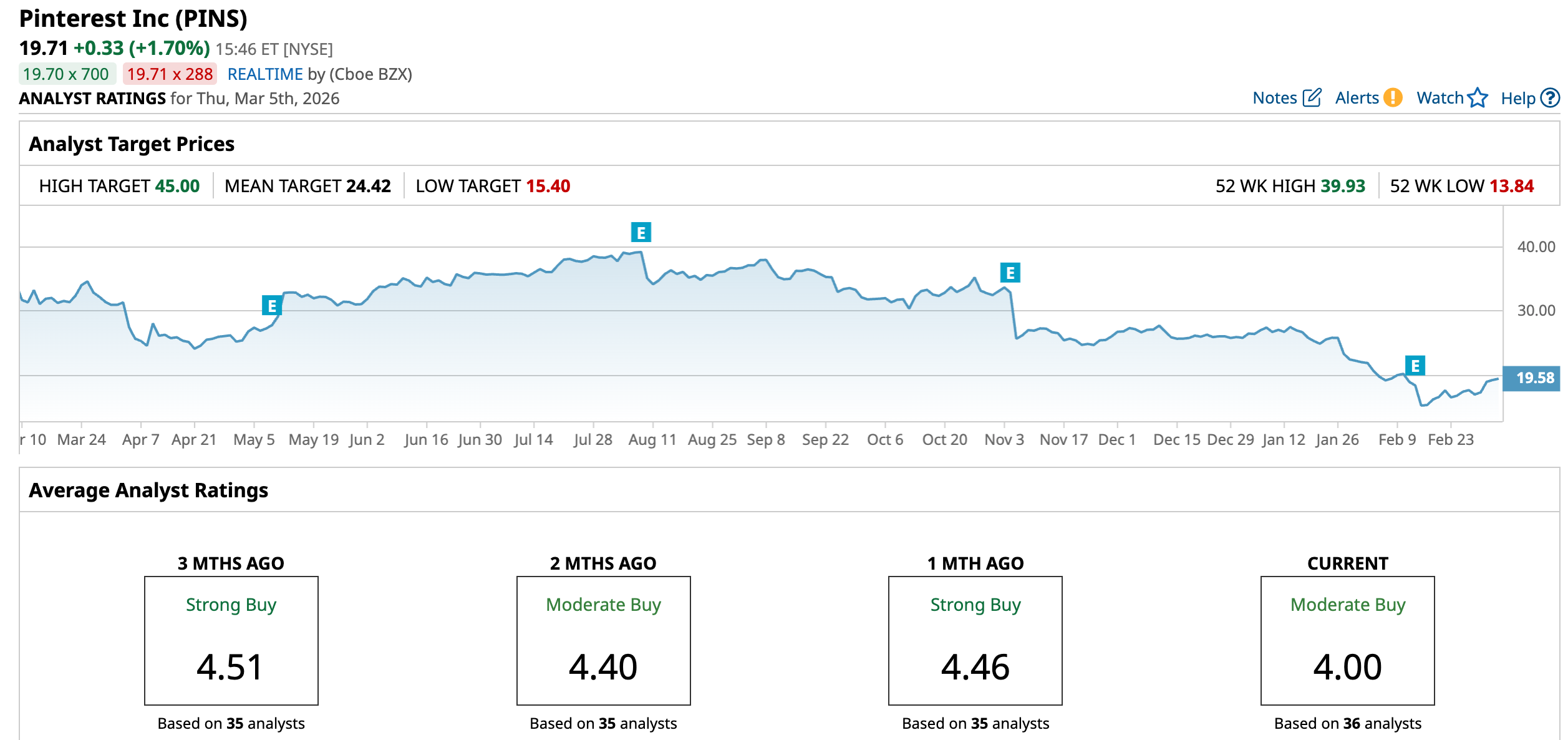Image resolution: width=1568 pixels, height=740 pixels.
Task: Select the earnings E marker near Feb 9
Action: pos(1415,365)
